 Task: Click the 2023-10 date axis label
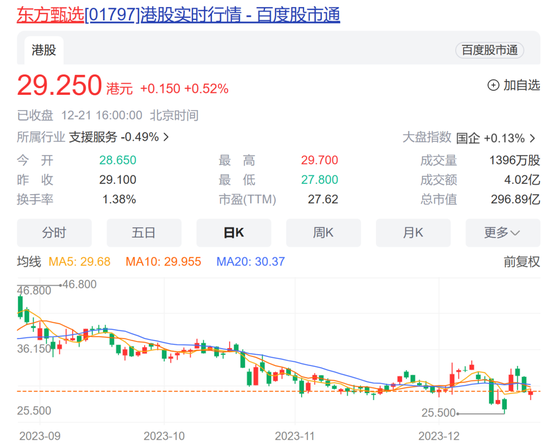coord(164,436)
